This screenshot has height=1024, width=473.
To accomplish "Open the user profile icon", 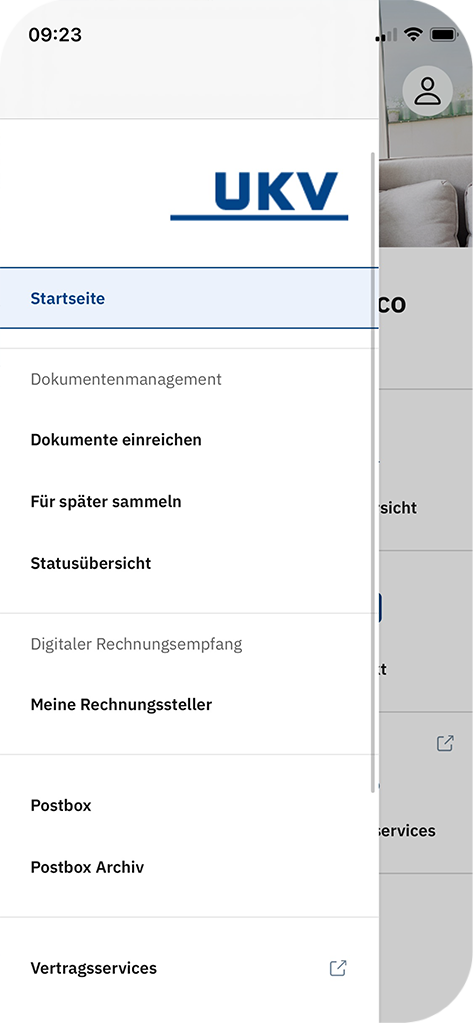I will coord(428,91).
